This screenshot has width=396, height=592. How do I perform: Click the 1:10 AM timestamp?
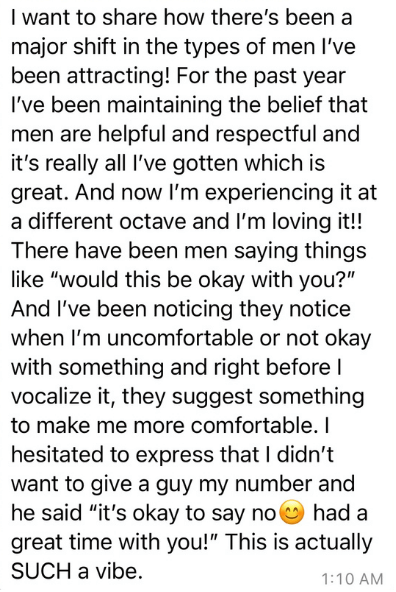point(352,578)
